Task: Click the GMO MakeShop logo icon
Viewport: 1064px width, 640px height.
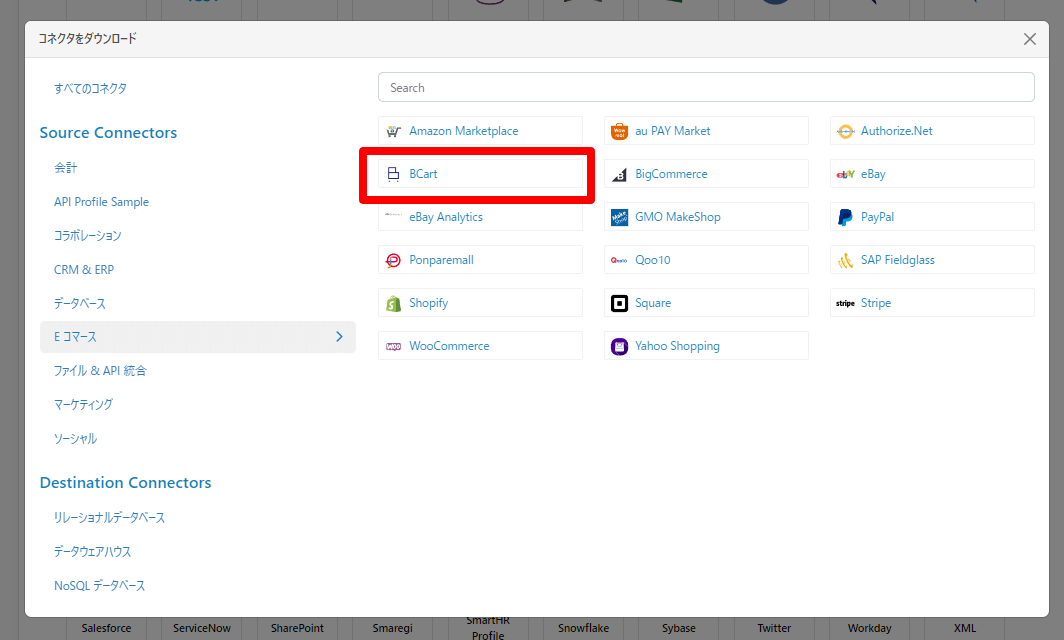Action: 619,217
